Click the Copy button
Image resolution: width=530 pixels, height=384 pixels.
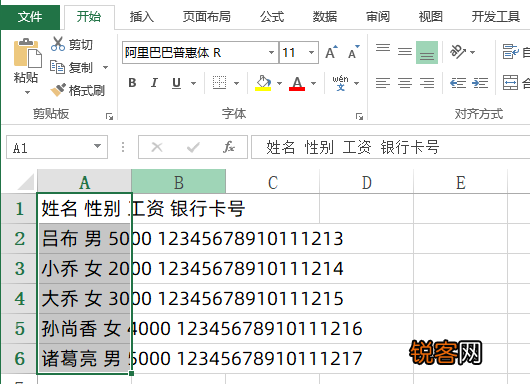(x=72, y=67)
